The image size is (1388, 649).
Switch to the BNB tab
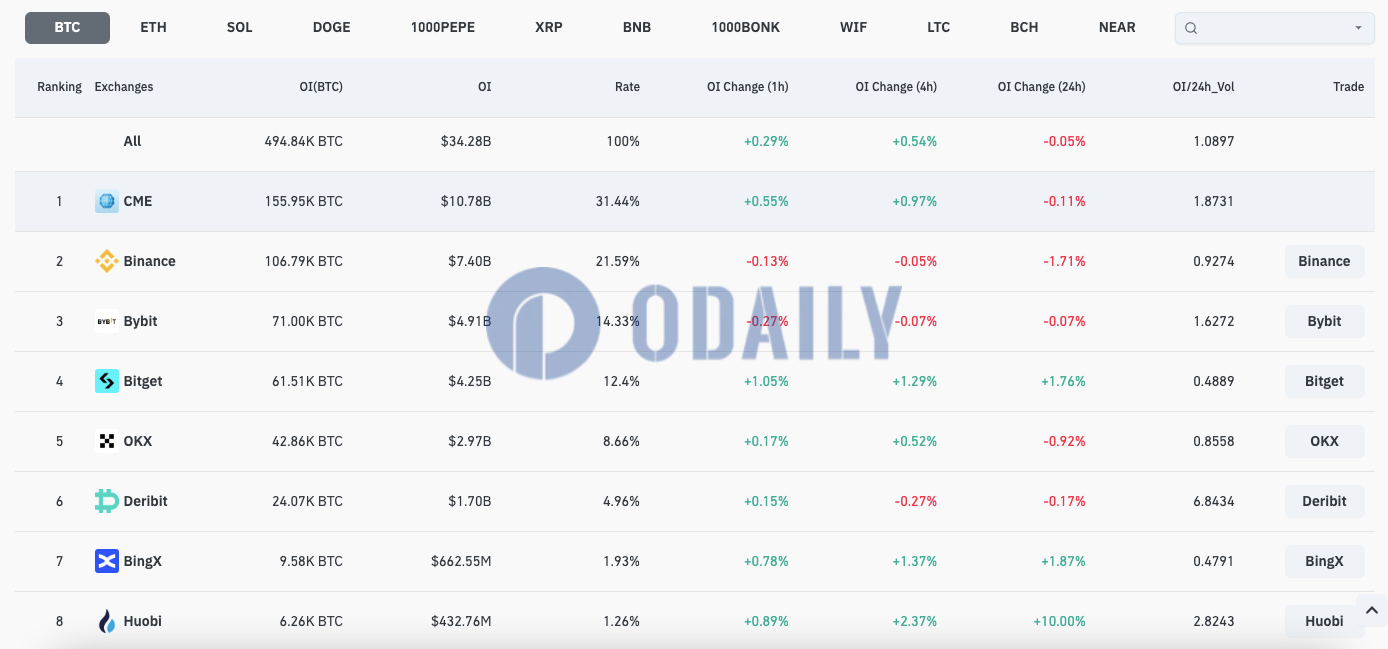[x=637, y=28]
